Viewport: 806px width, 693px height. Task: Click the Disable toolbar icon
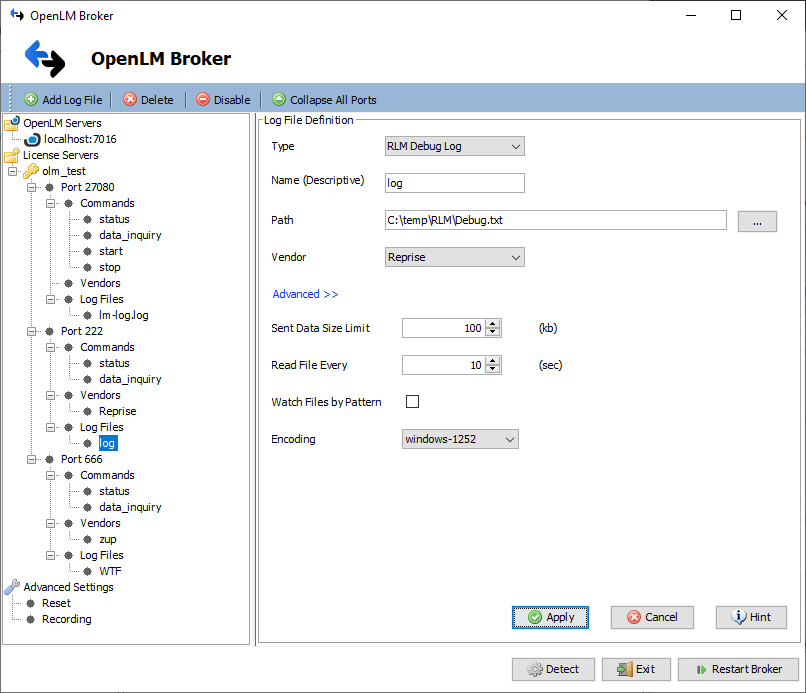tap(202, 99)
